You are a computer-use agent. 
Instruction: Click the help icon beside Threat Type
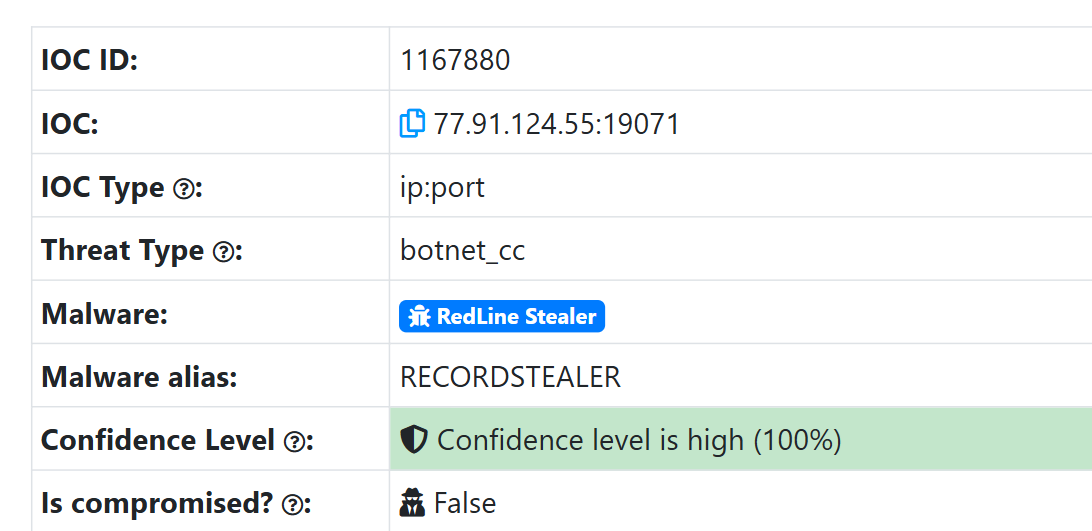point(223,251)
